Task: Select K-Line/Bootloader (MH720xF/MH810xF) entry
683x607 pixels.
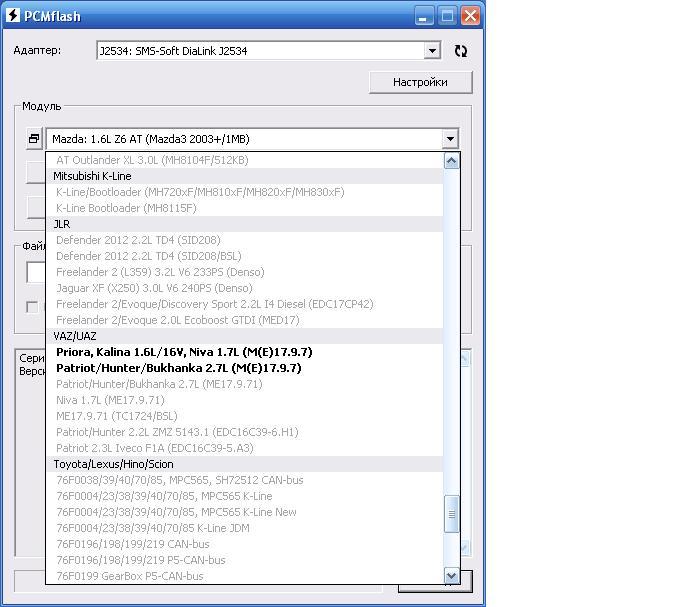Action: coord(244,192)
